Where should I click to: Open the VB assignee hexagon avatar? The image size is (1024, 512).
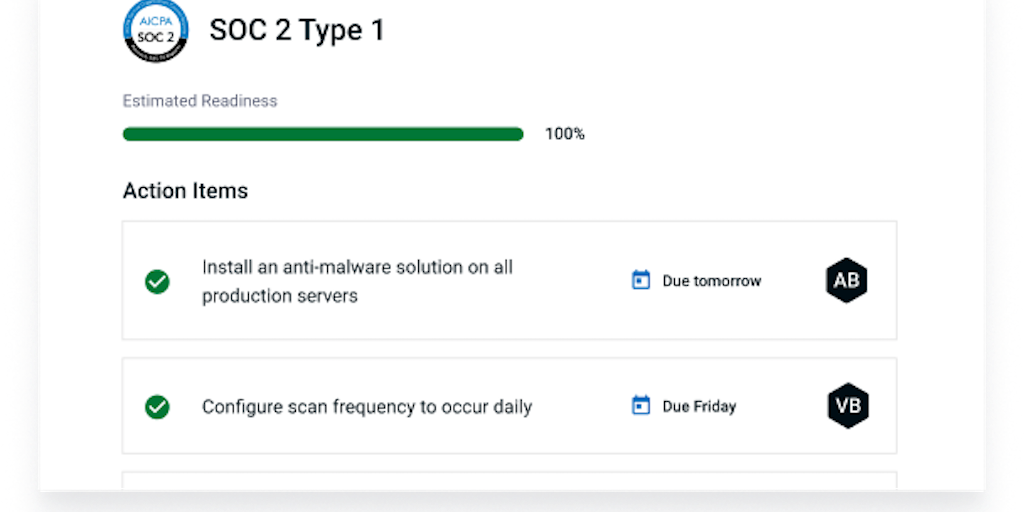point(848,406)
